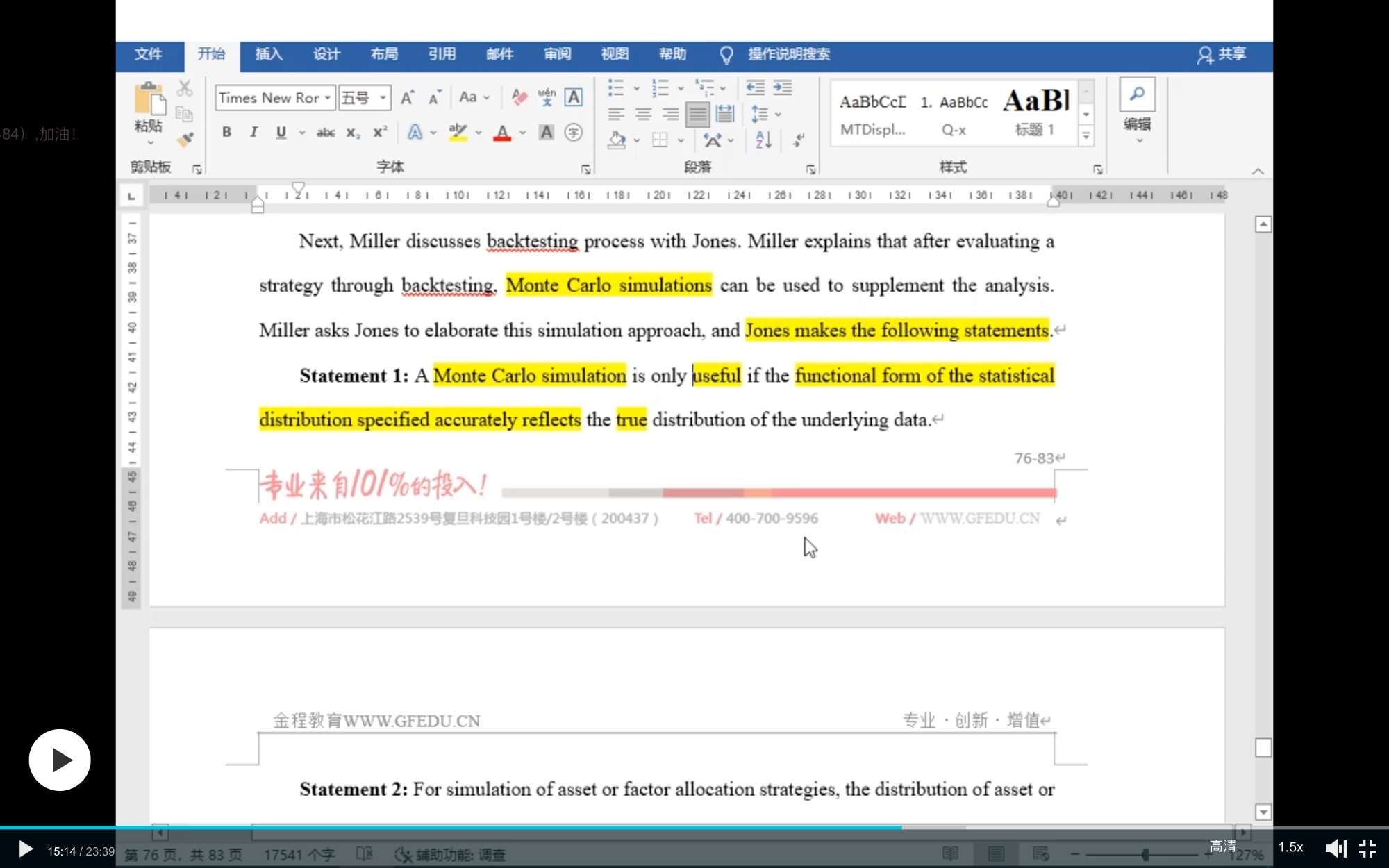Click the vertical scrollbar down arrow
Viewport: 1389px width, 868px height.
pos(1263,811)
